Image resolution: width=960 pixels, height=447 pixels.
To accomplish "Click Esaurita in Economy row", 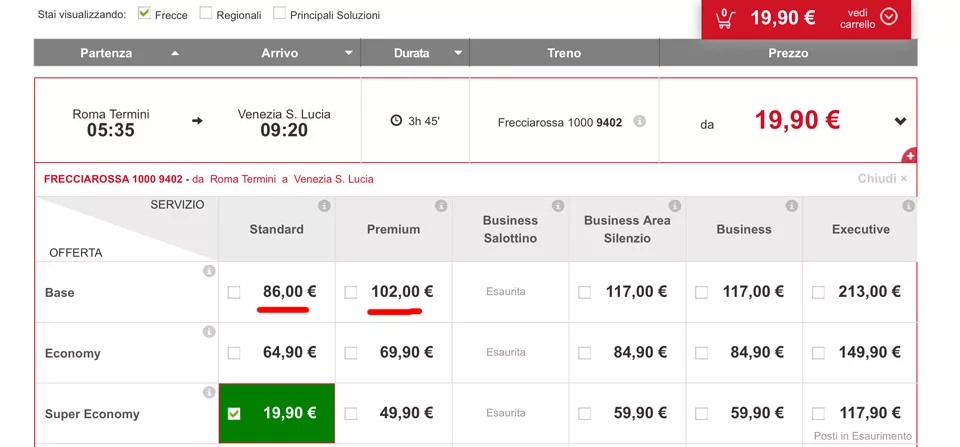I will pyautogui.click(x=506, y=353).
